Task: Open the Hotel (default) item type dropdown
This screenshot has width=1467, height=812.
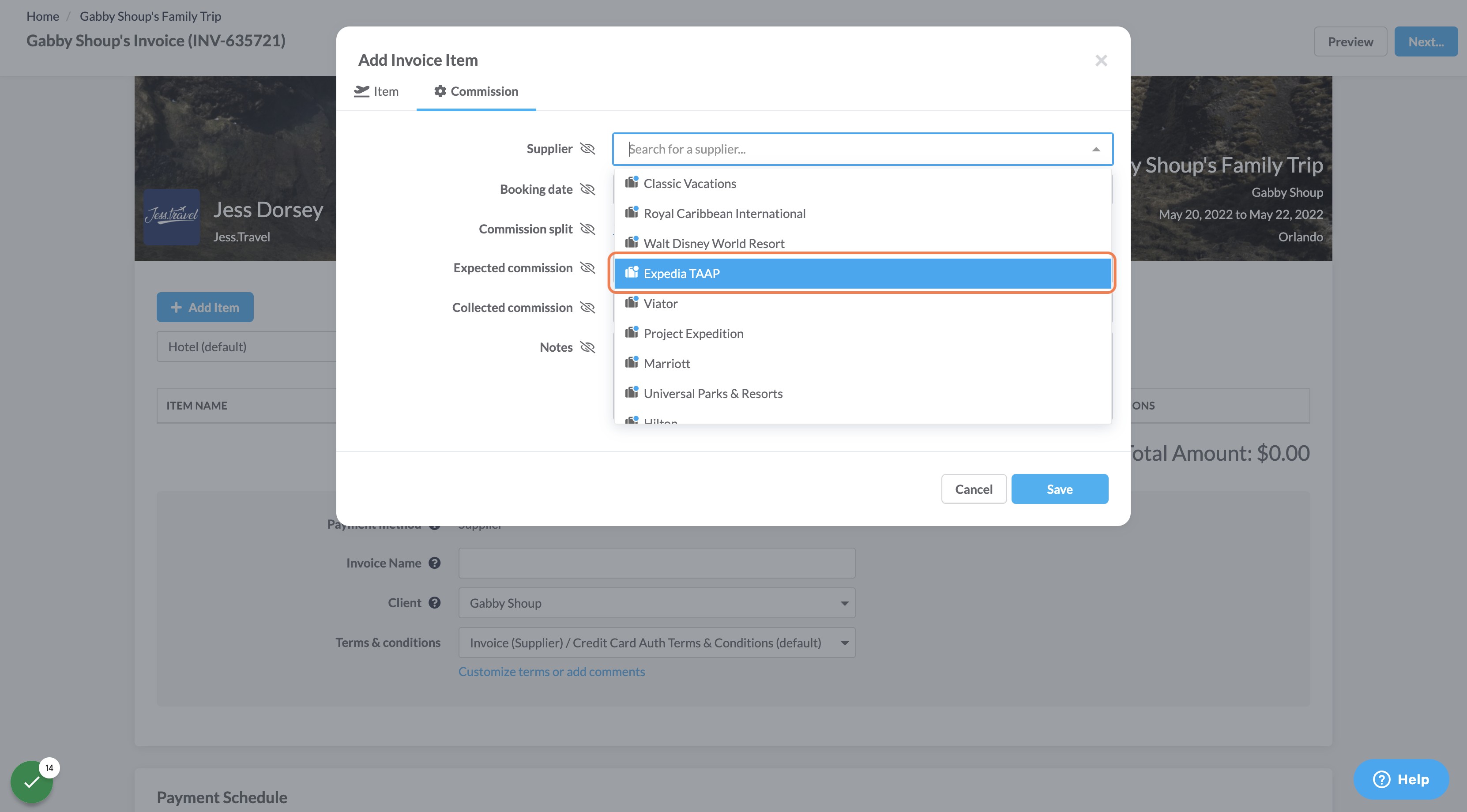Action: pos(247,347)
